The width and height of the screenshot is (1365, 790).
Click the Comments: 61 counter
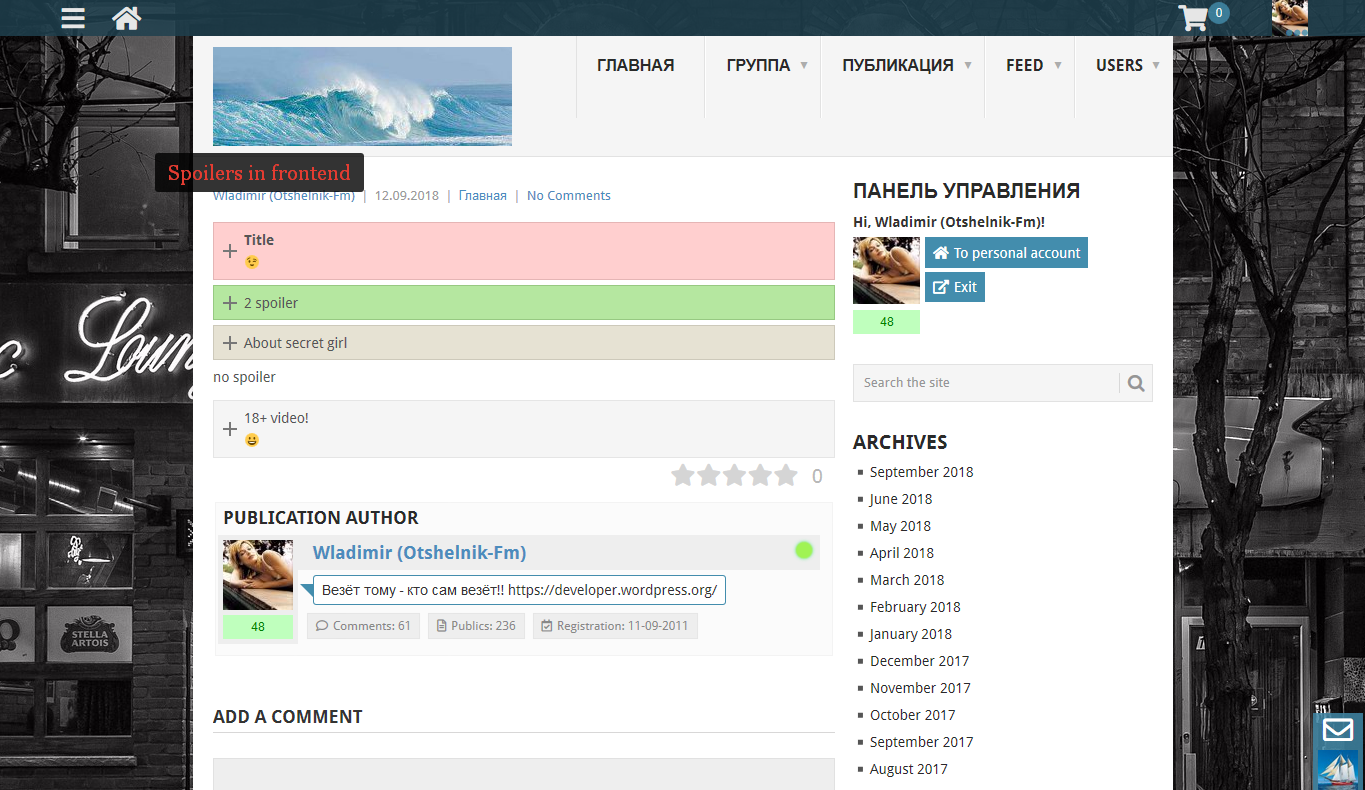363,626
